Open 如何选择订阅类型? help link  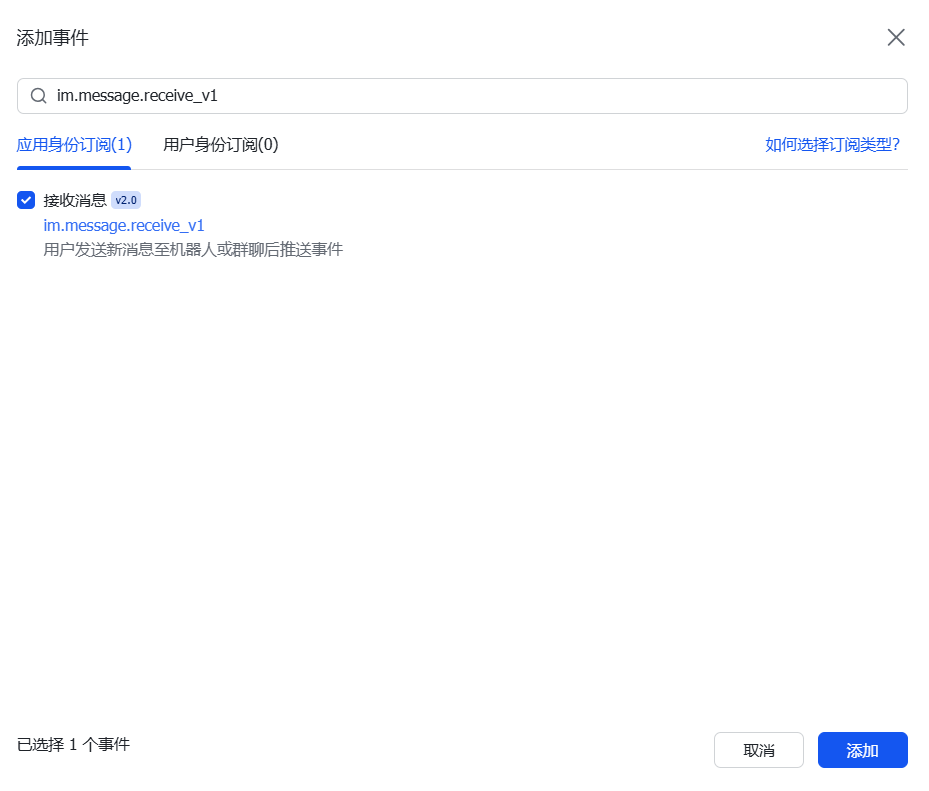[x=832, y=145]
